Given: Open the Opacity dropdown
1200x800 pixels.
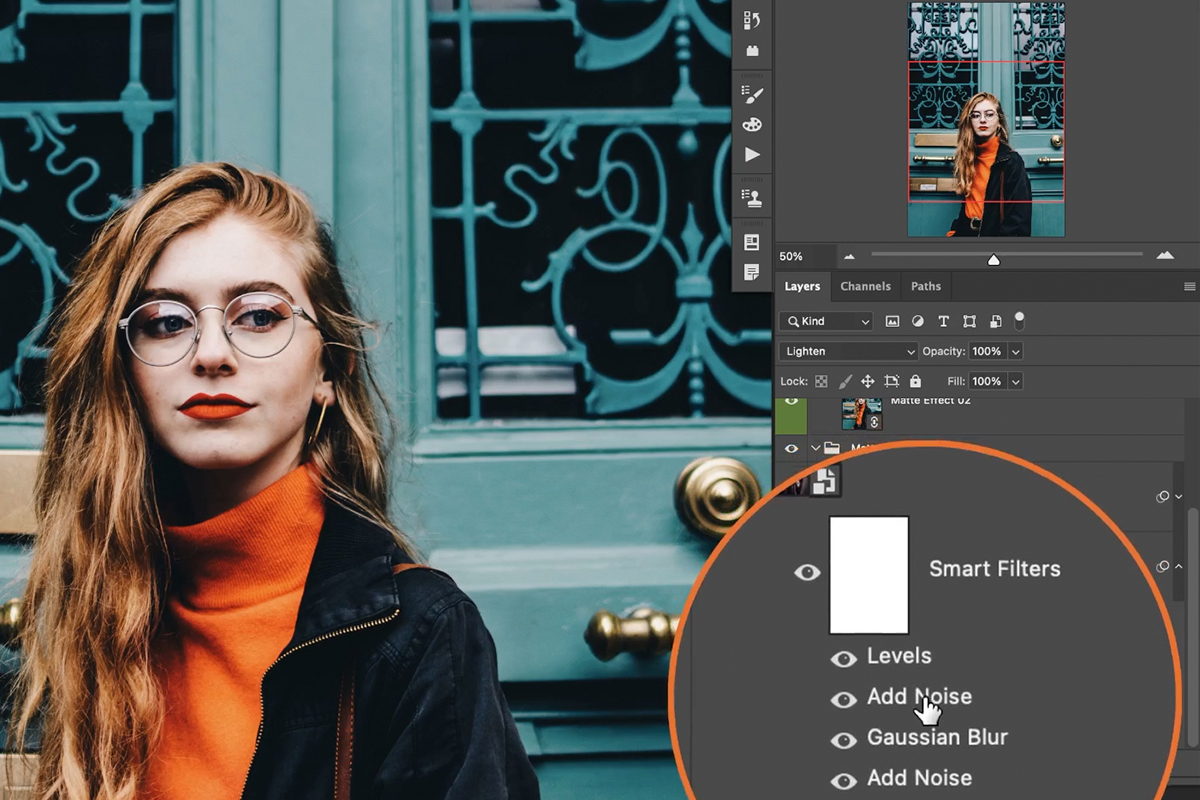Looking at the screenshot, I should point(1014,351).
